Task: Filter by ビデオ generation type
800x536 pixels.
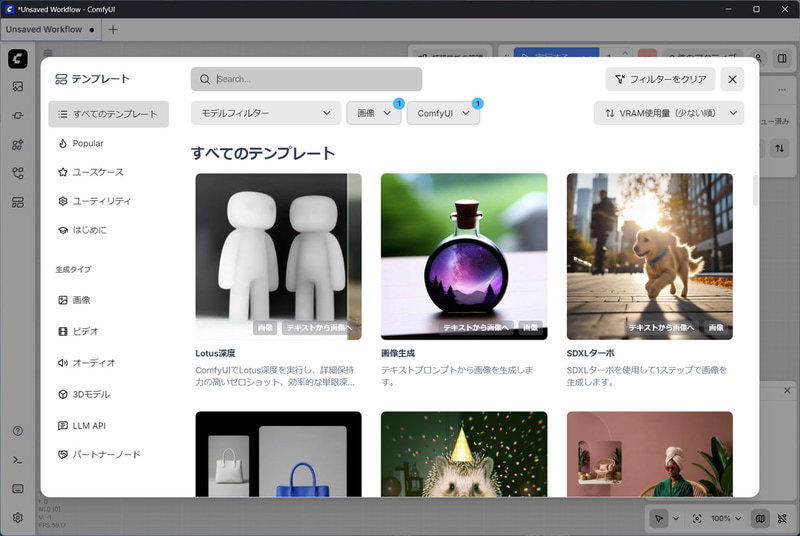Action: click(109, 331)
